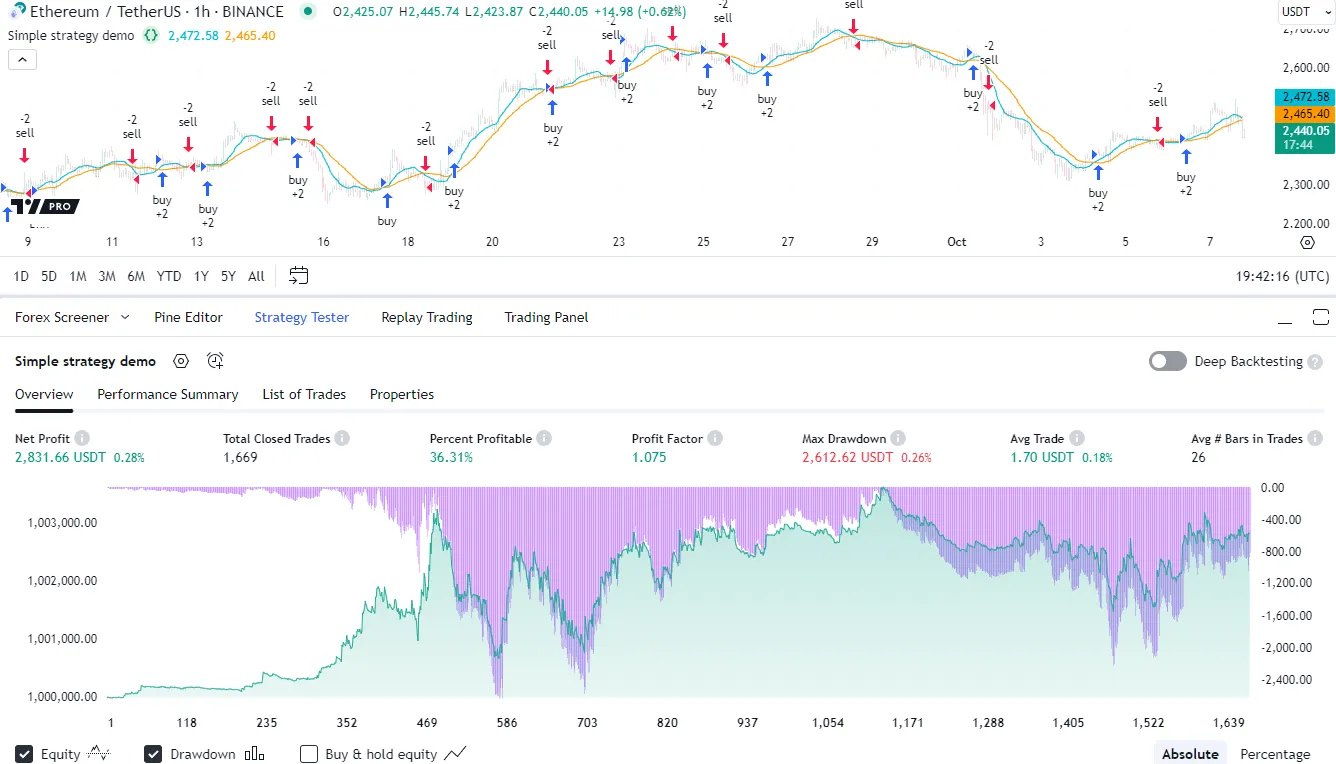The image size is (1336, 764).
Task: Open the chart settings icon below price scale
Action: coord(1307,242)
